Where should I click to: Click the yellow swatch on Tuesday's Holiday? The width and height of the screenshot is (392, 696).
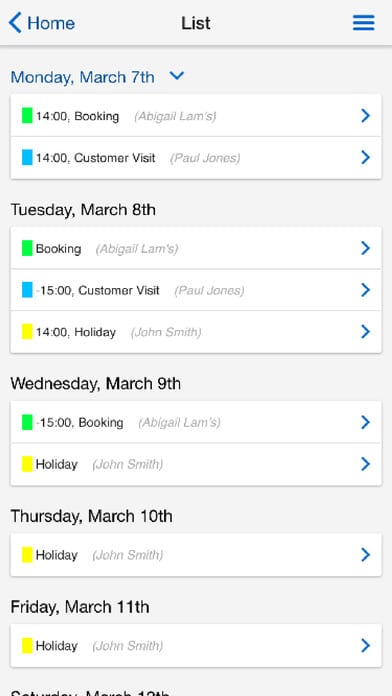(27, 332)
